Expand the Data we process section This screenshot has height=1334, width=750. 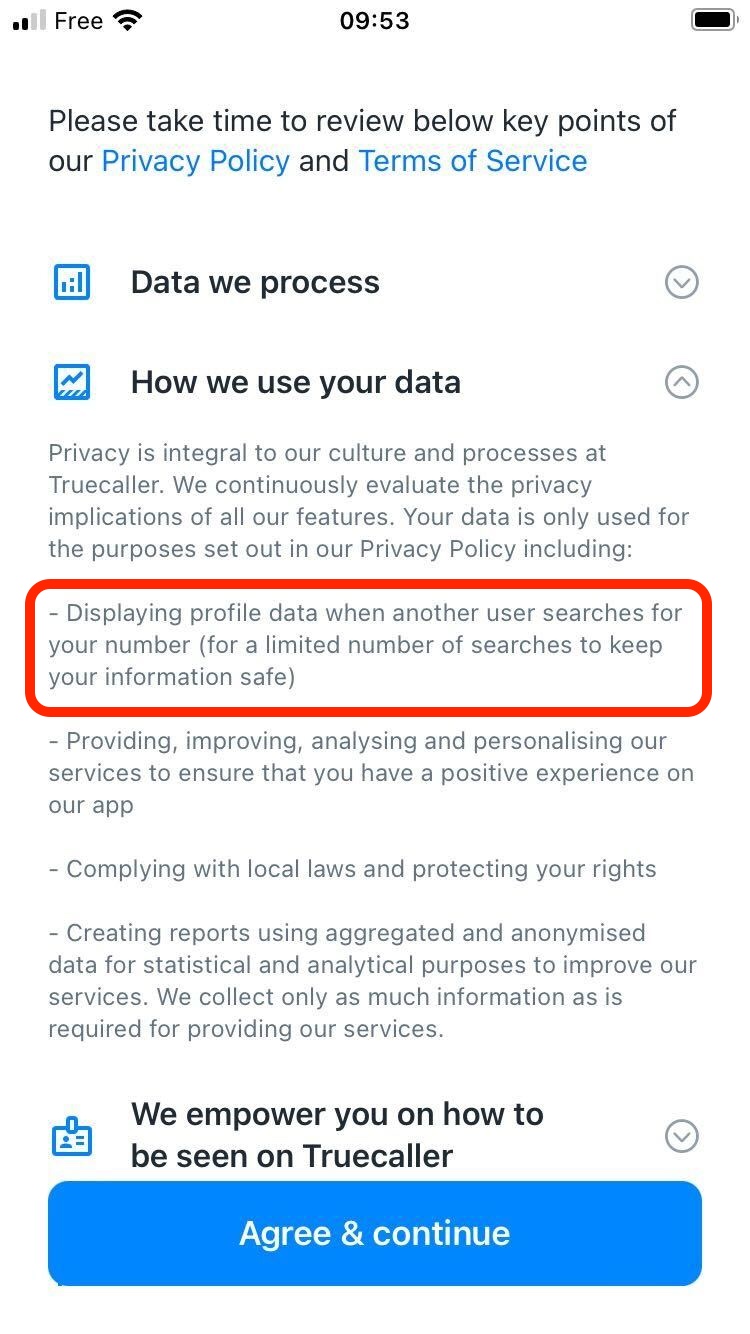click(681, 282)
